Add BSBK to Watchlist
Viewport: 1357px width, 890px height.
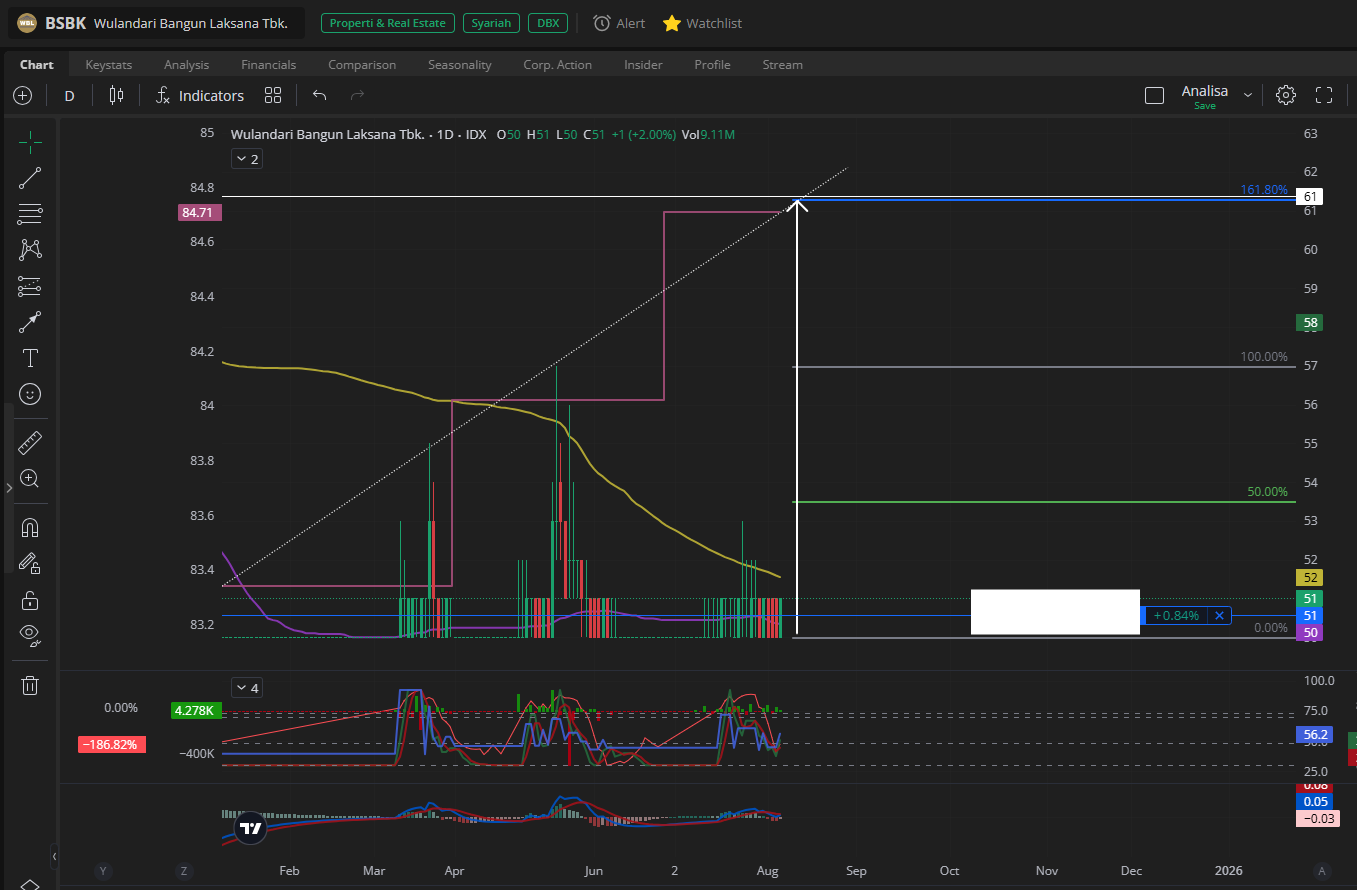pyautogui.click(x=702, y=23)
